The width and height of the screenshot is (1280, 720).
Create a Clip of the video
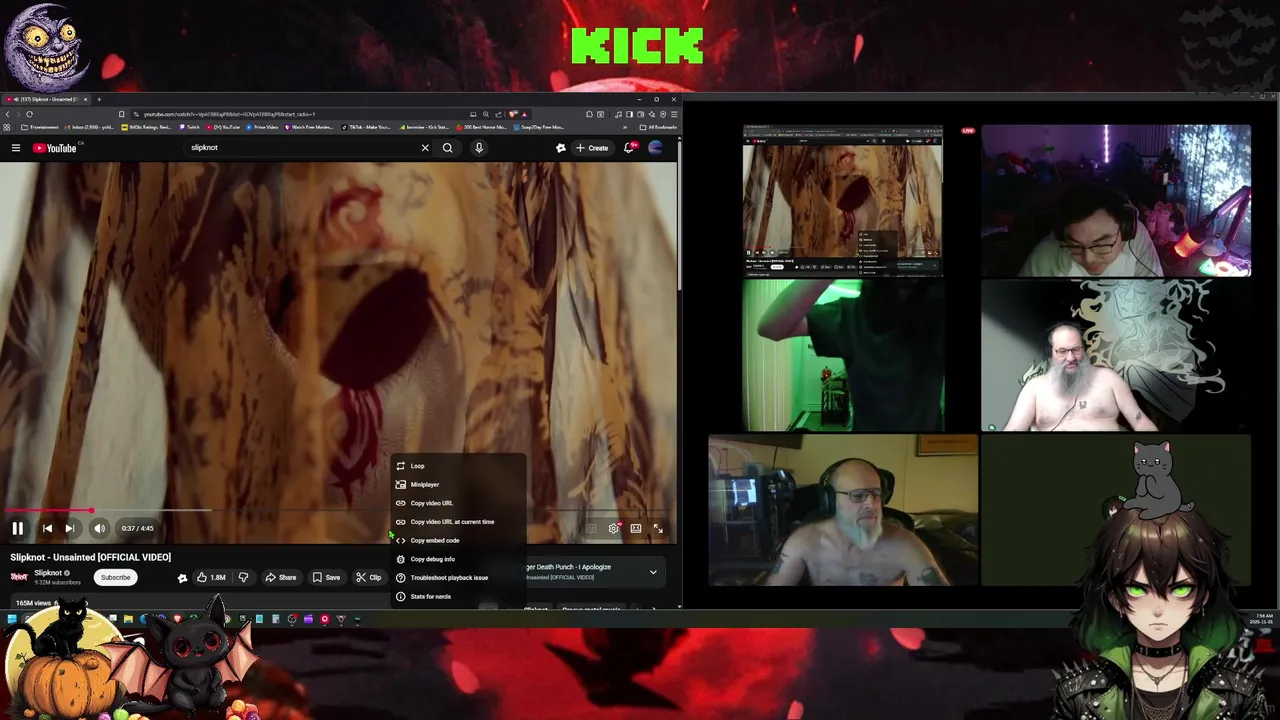[369, 577]
